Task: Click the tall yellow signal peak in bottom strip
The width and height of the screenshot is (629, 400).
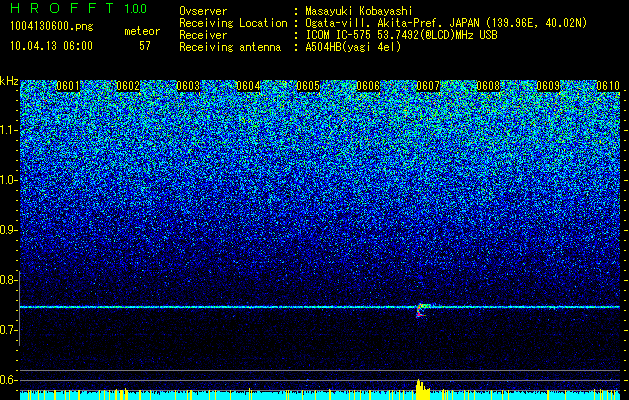Action: pos(422,390)
